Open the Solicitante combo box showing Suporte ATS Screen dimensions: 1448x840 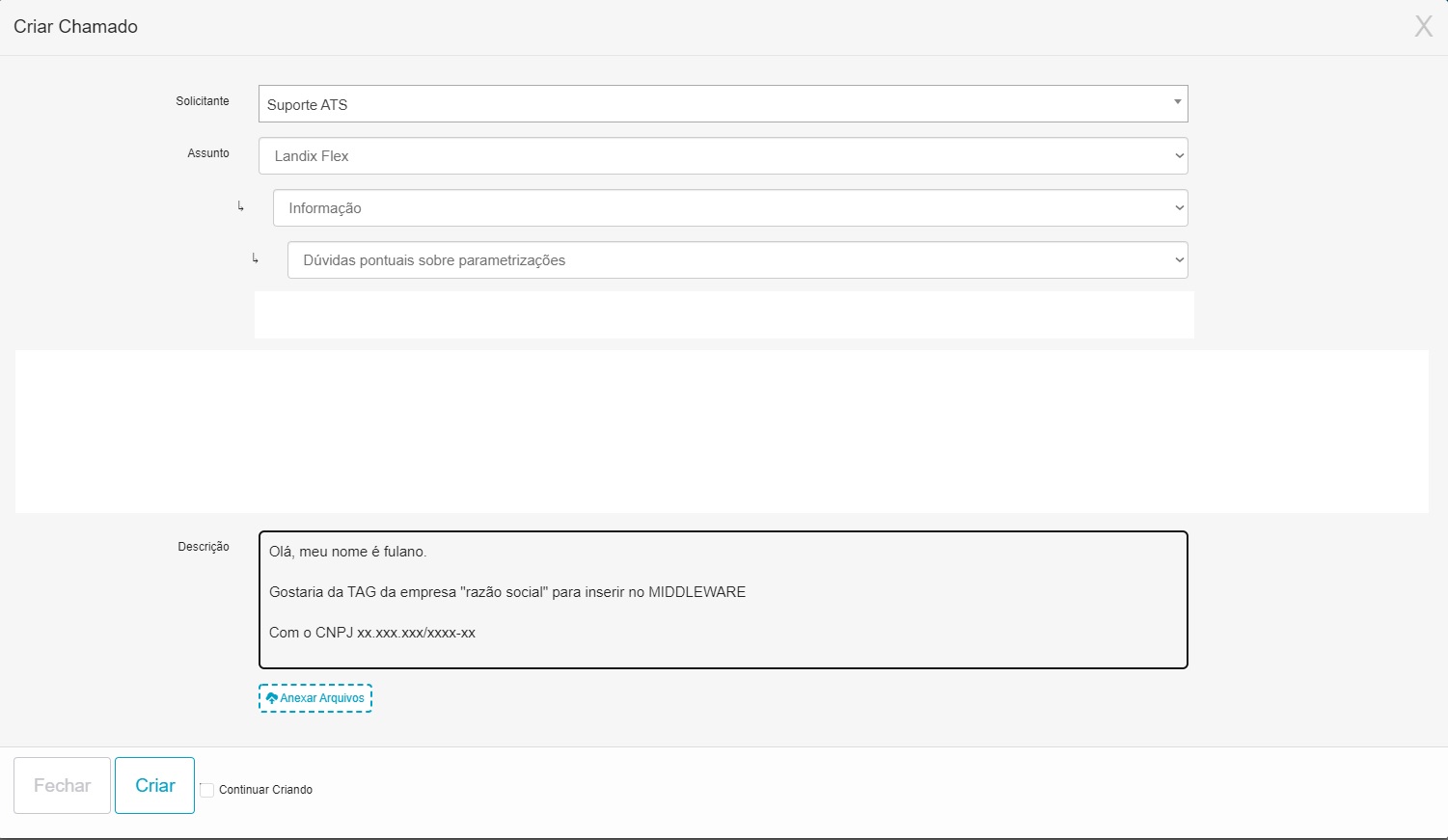tap(723, 104)
